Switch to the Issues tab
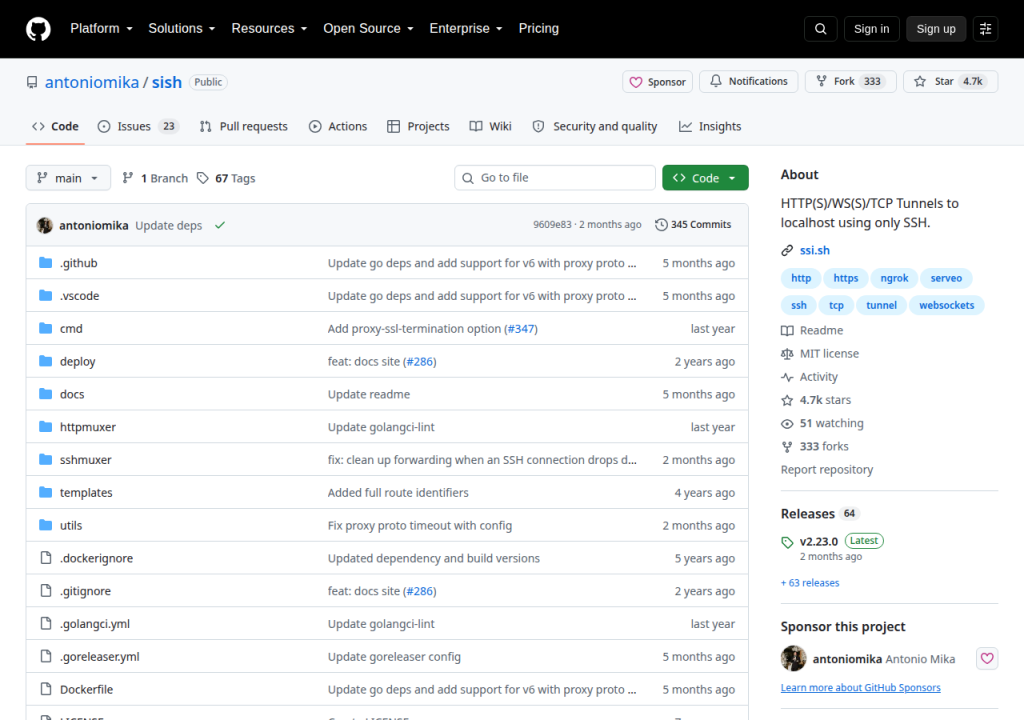Screen dimensions: 1024x720 tap(138, 126)
